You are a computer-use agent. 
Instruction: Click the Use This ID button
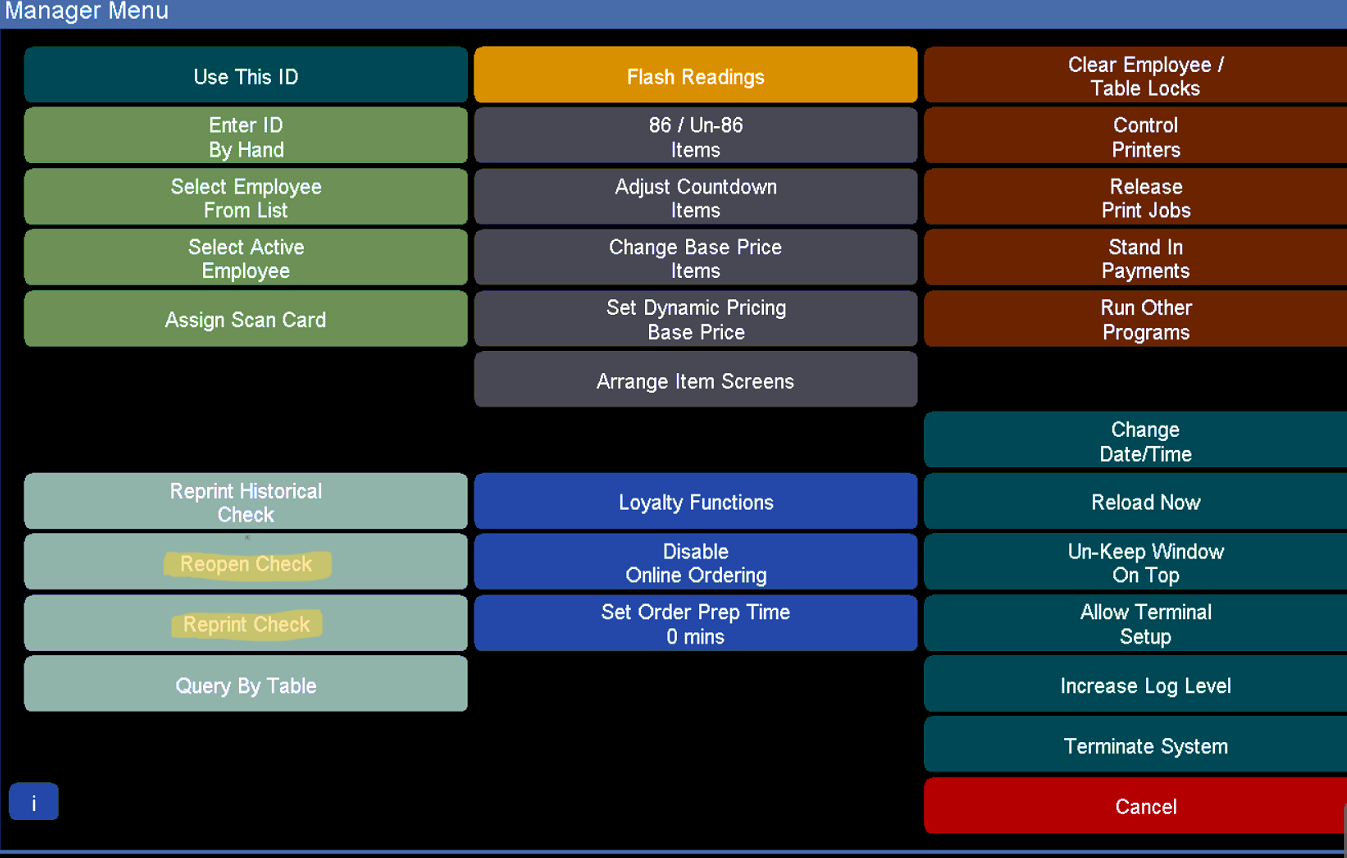click(x=246, y=75)
